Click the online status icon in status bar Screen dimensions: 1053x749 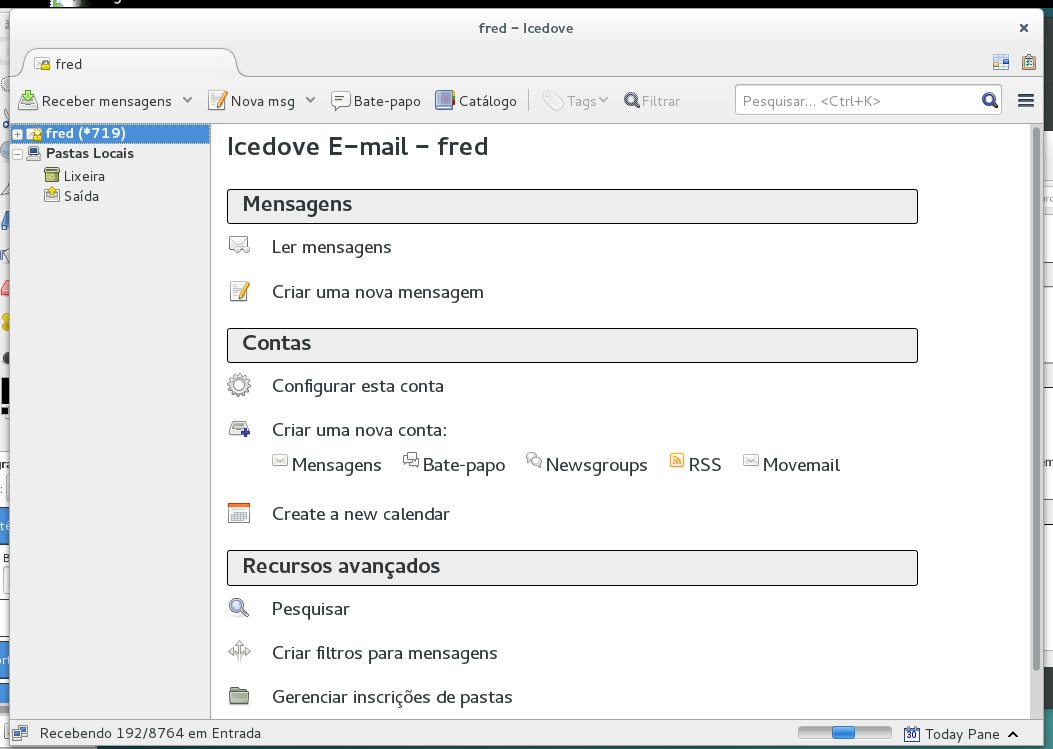tap(19, 733)
